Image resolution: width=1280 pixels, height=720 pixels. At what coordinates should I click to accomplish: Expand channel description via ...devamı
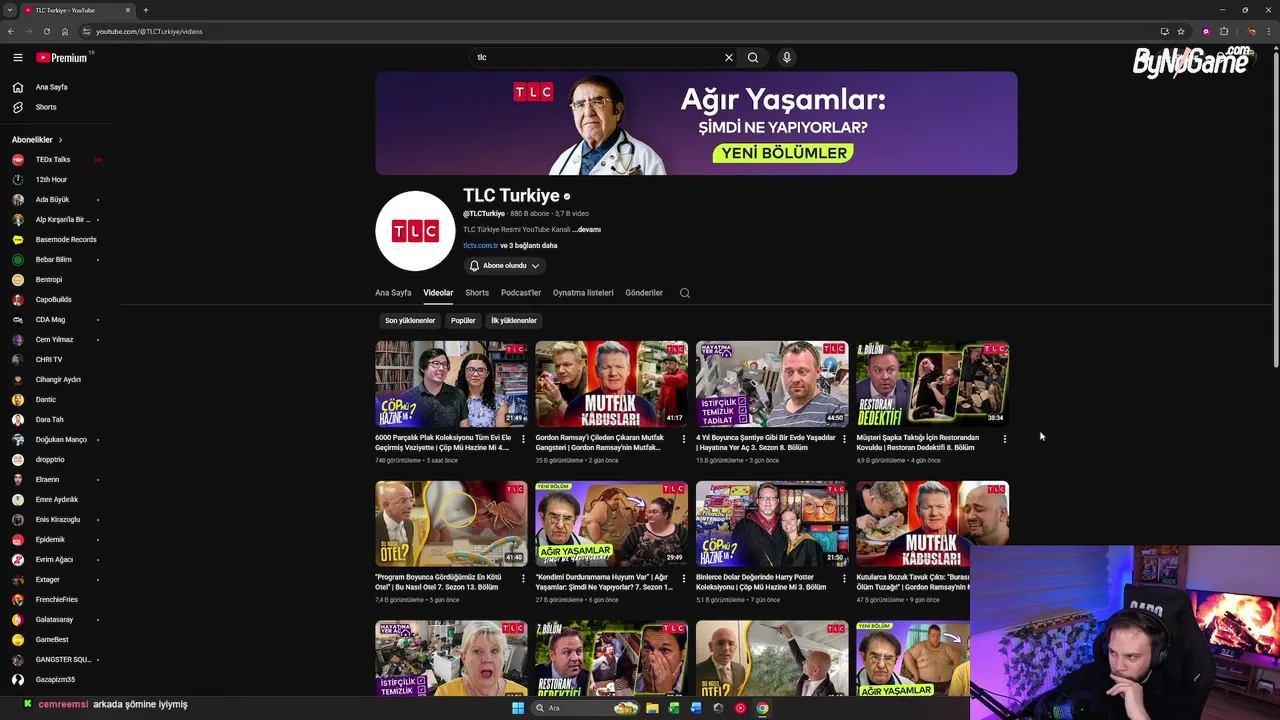tap(587, 230)
